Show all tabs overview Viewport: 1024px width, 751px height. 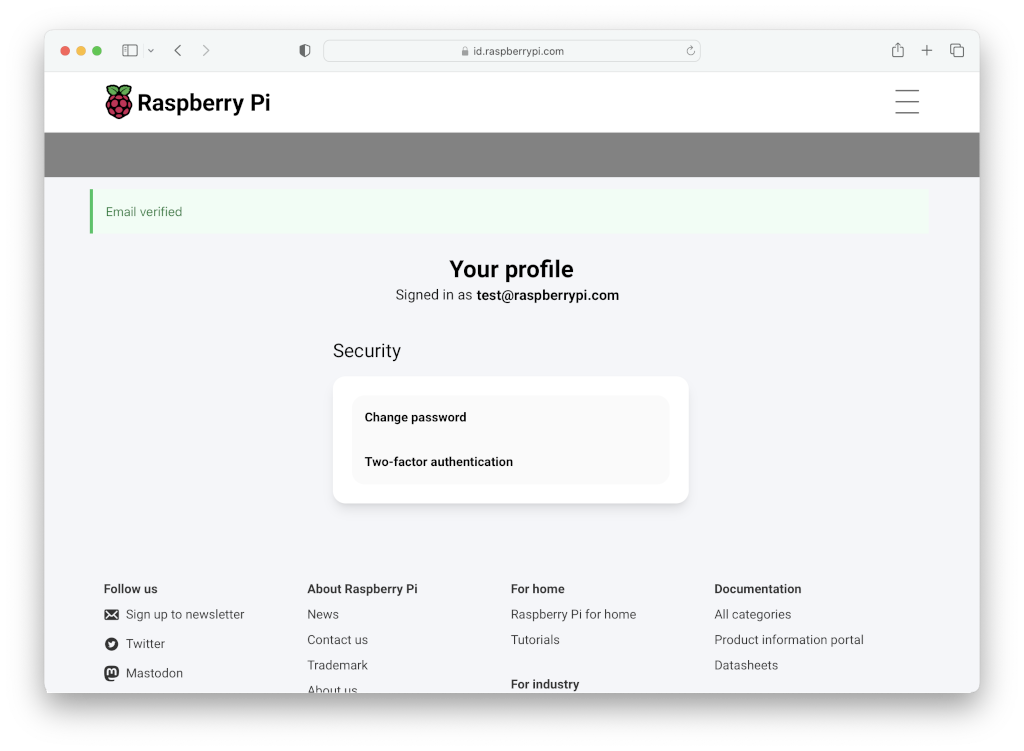pos(956,50)
